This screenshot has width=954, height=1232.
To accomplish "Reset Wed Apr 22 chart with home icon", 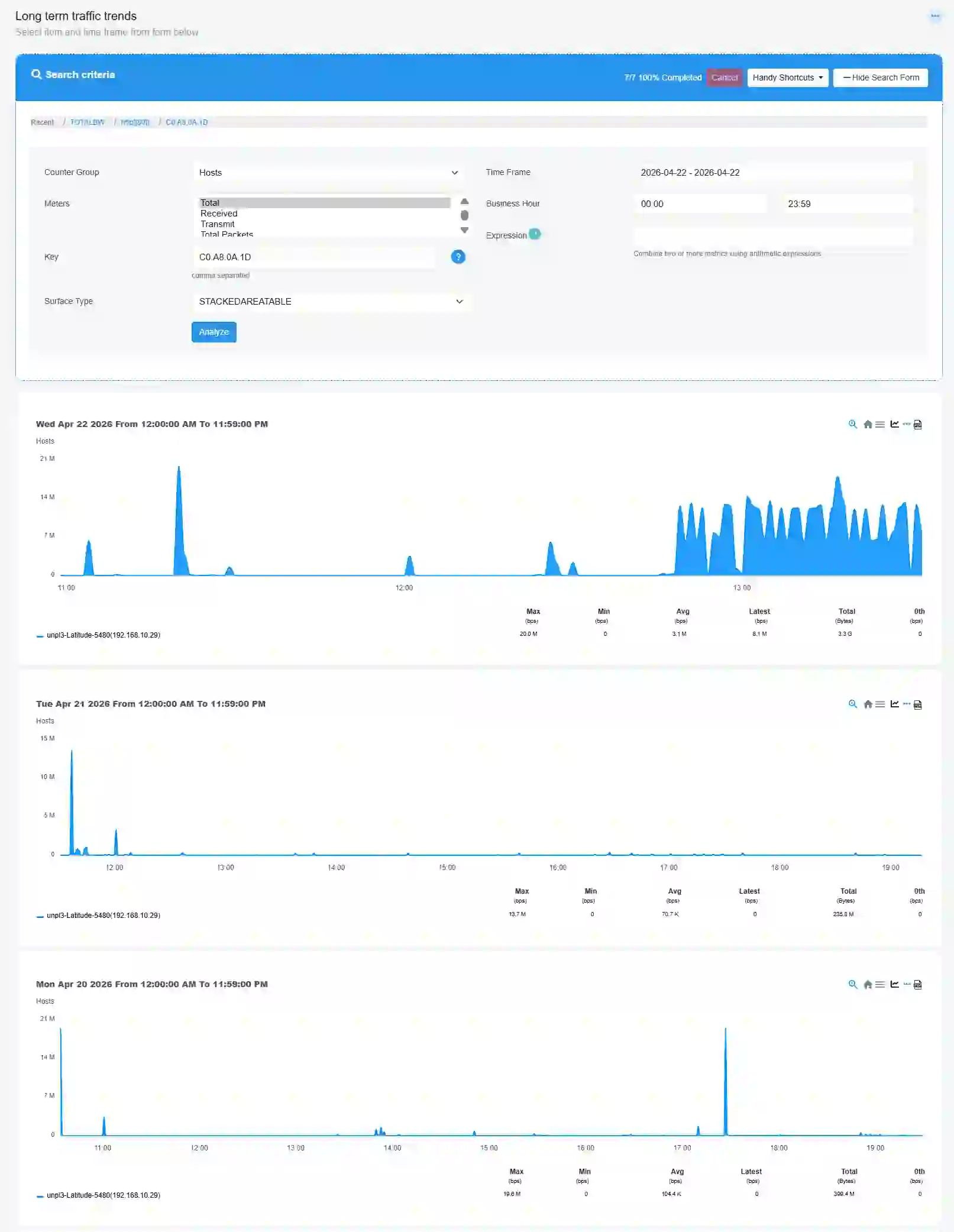I will coord(868,424).
